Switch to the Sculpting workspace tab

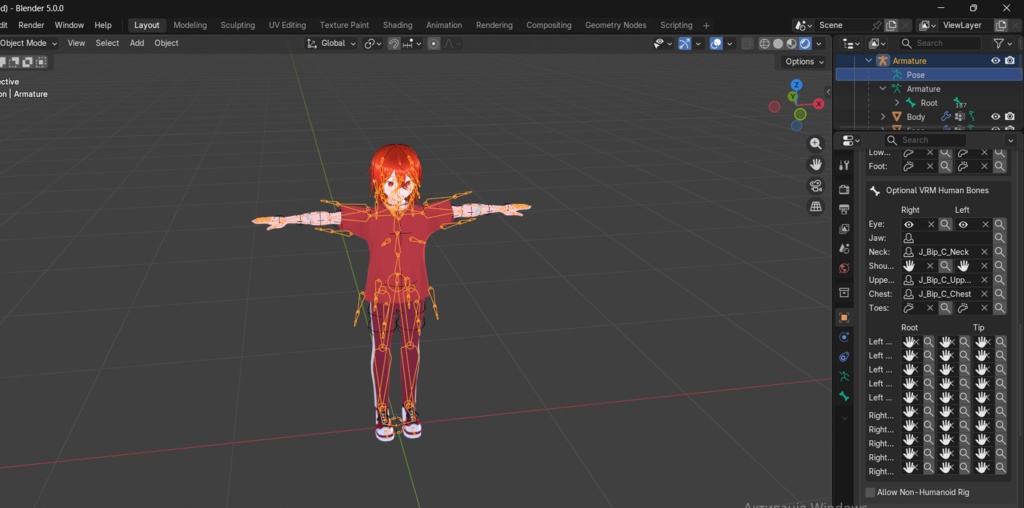point(238,25)
